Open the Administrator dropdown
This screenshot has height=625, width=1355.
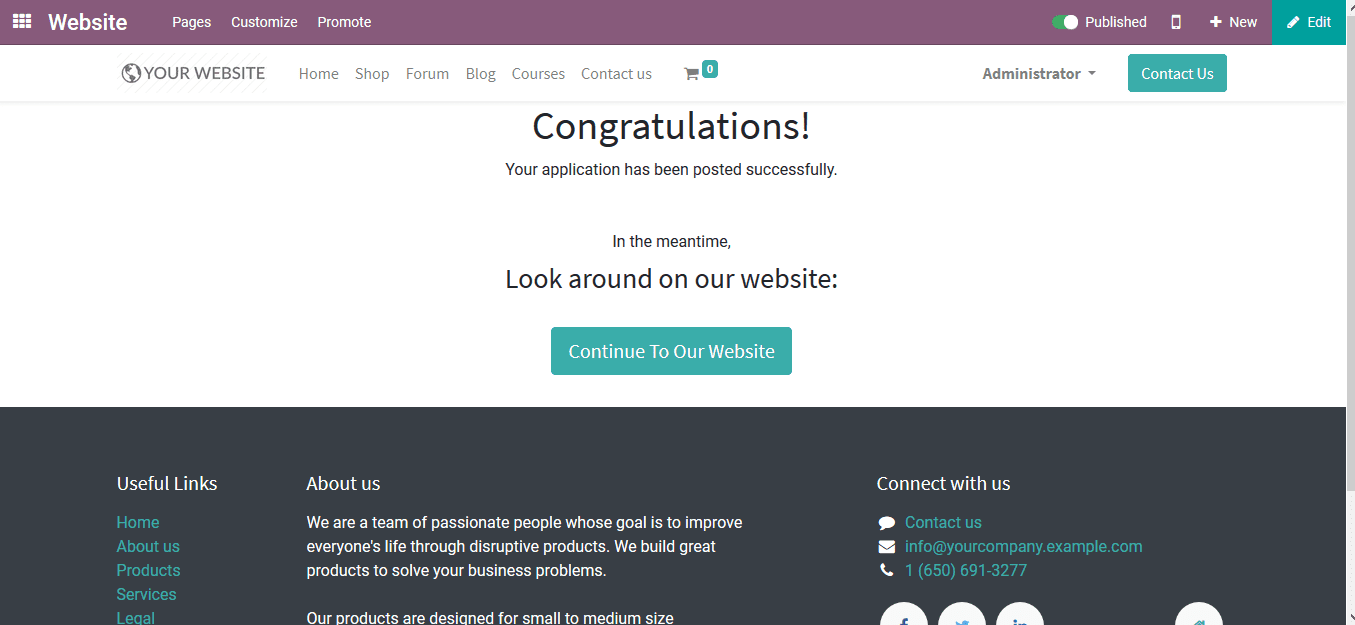[x=1037, y=72]
